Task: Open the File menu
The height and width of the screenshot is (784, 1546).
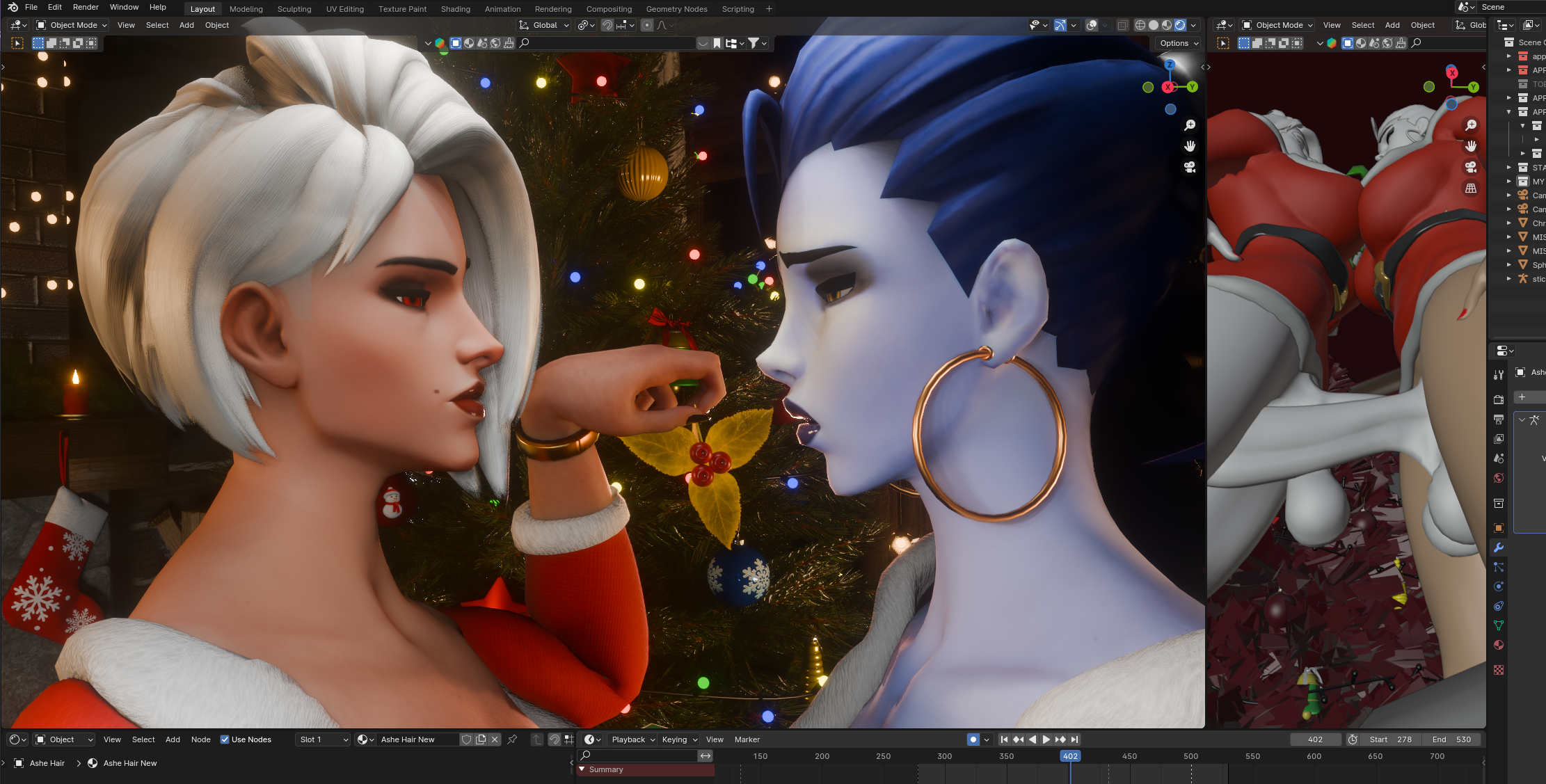Action: tap(31, 7)
